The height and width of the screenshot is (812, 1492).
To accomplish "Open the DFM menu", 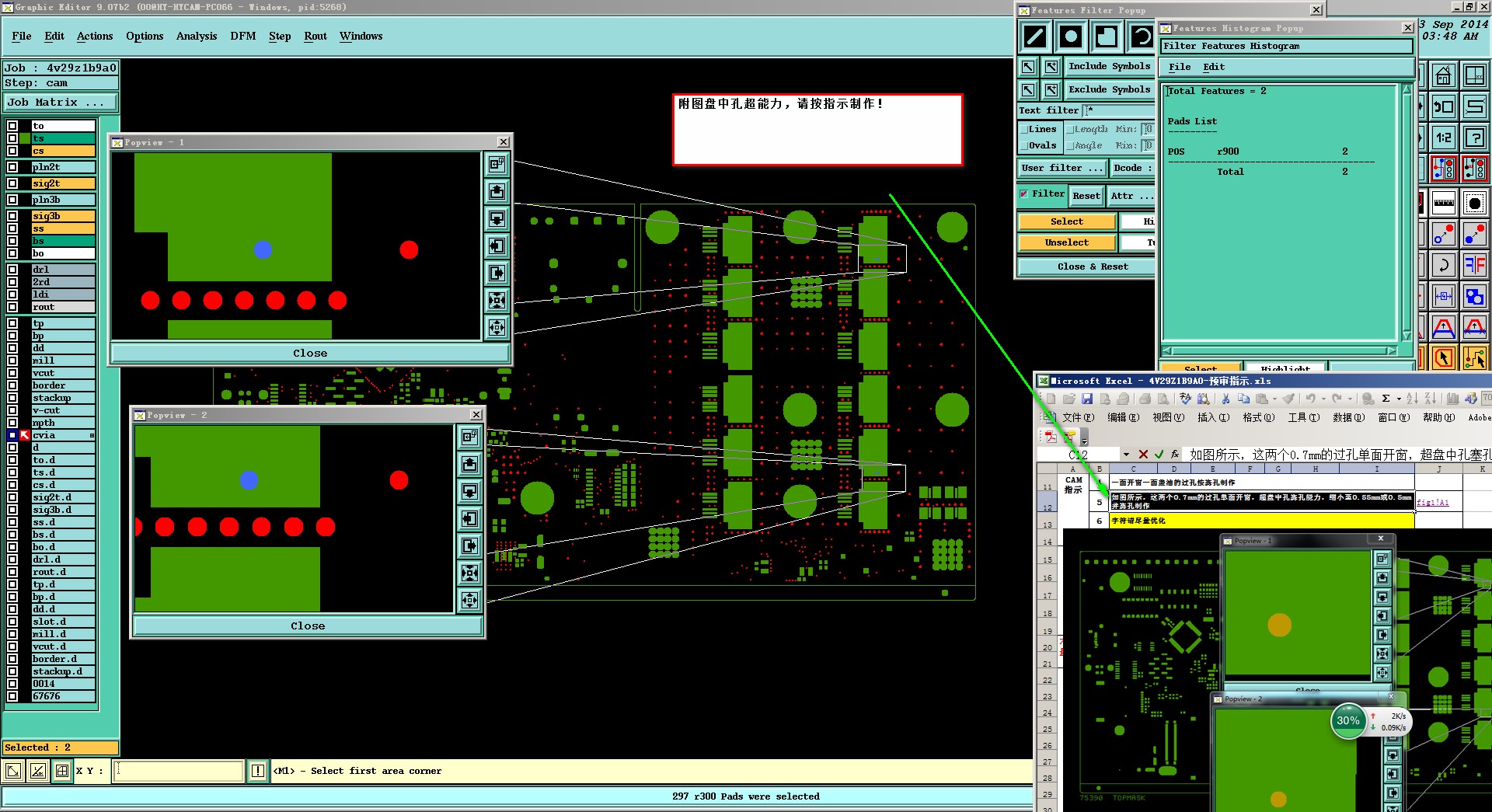I will tap(243, 37).
